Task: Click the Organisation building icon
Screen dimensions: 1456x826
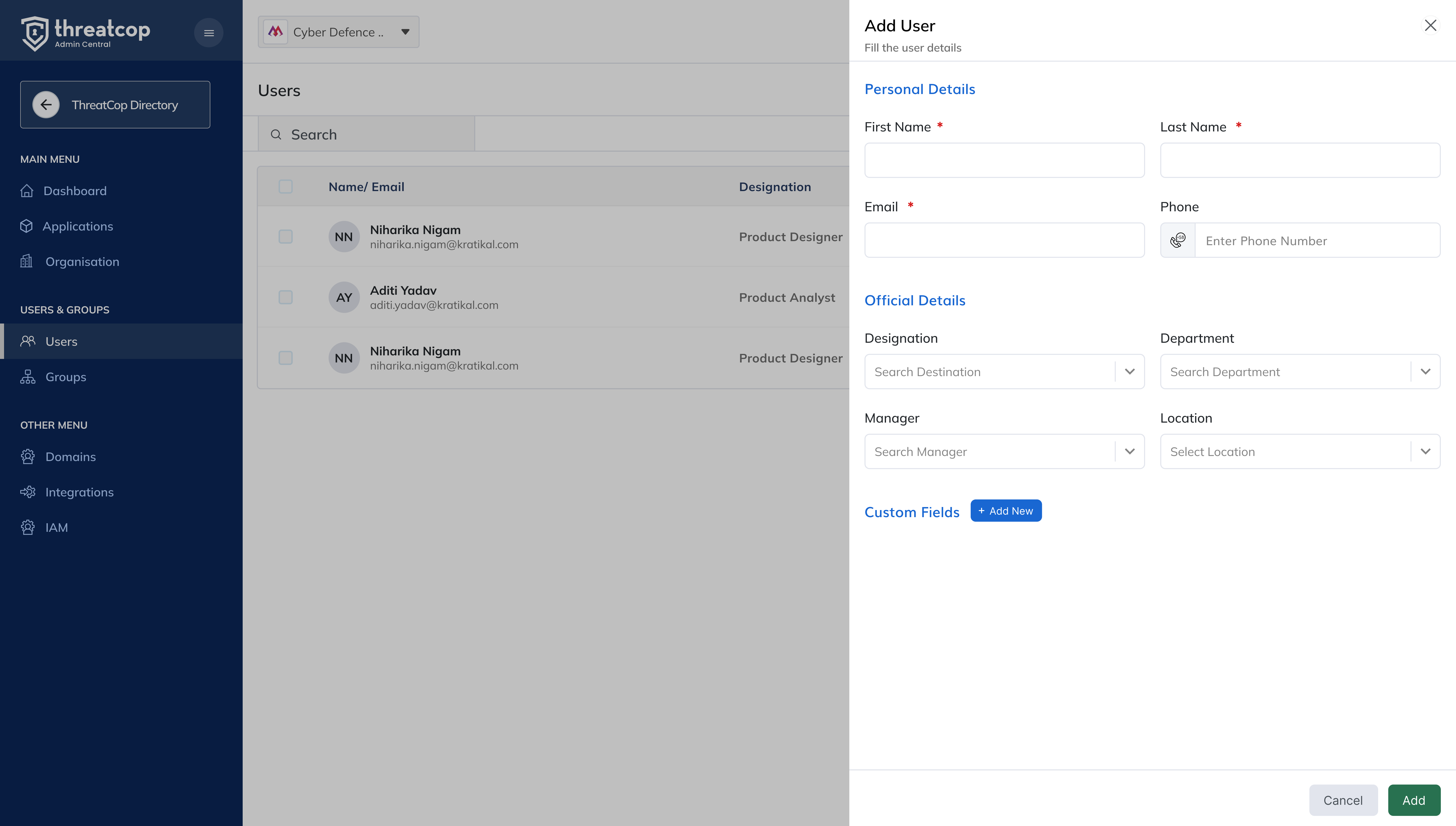Action: (26, 261)
